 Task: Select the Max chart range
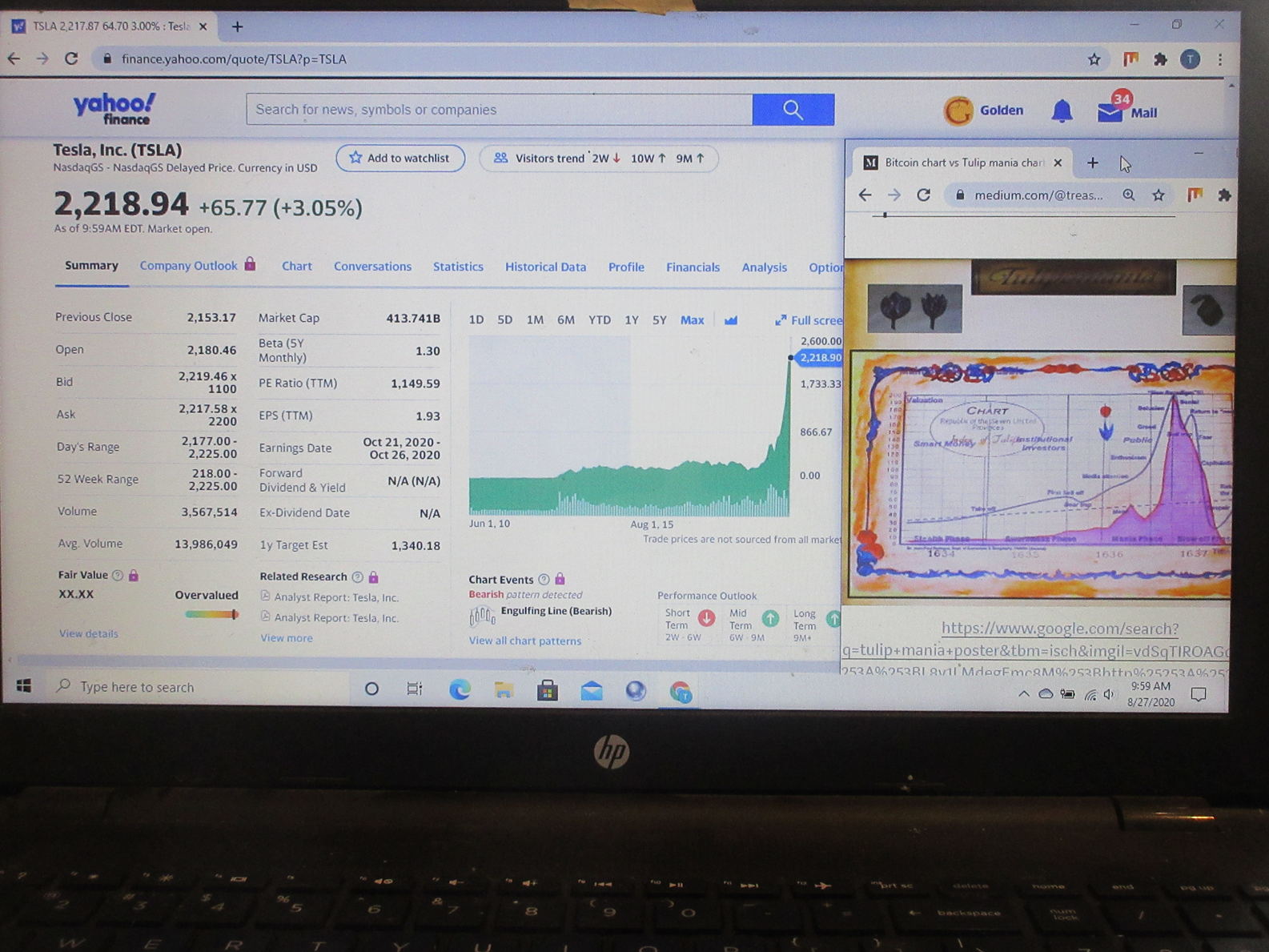(x=693, y=319)
